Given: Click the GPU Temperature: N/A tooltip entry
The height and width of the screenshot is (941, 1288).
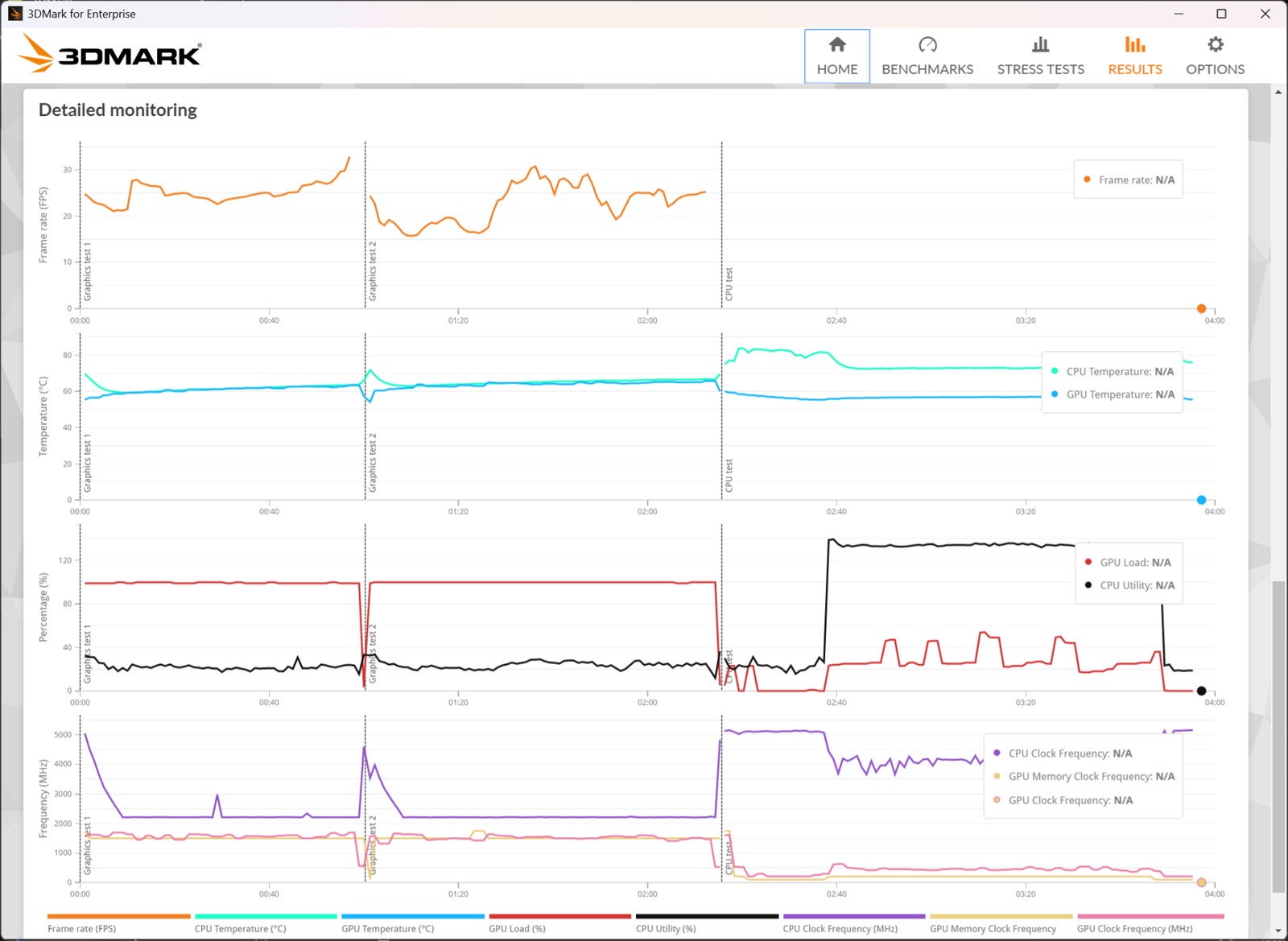Looking at the screenshot, I should [x=1113, y=394].
